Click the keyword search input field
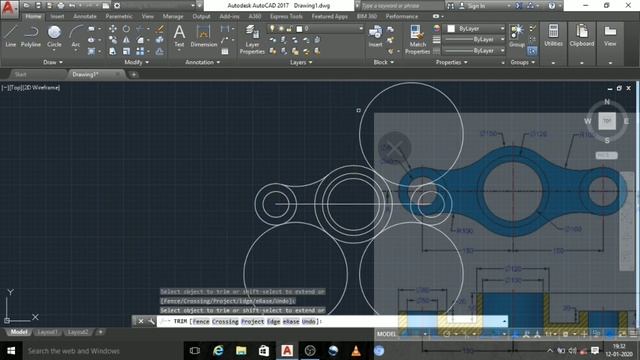This screenshot has height=360, width=640. [402, 6]
